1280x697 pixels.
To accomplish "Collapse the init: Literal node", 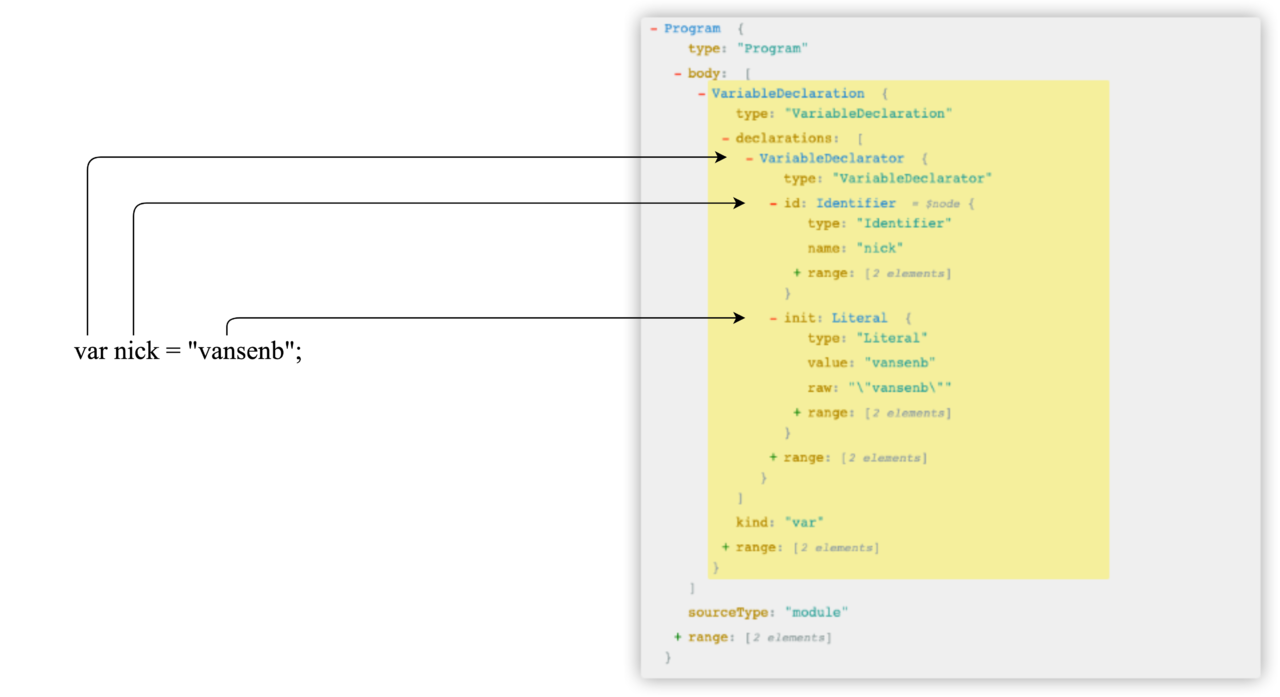I will (774, 319).
